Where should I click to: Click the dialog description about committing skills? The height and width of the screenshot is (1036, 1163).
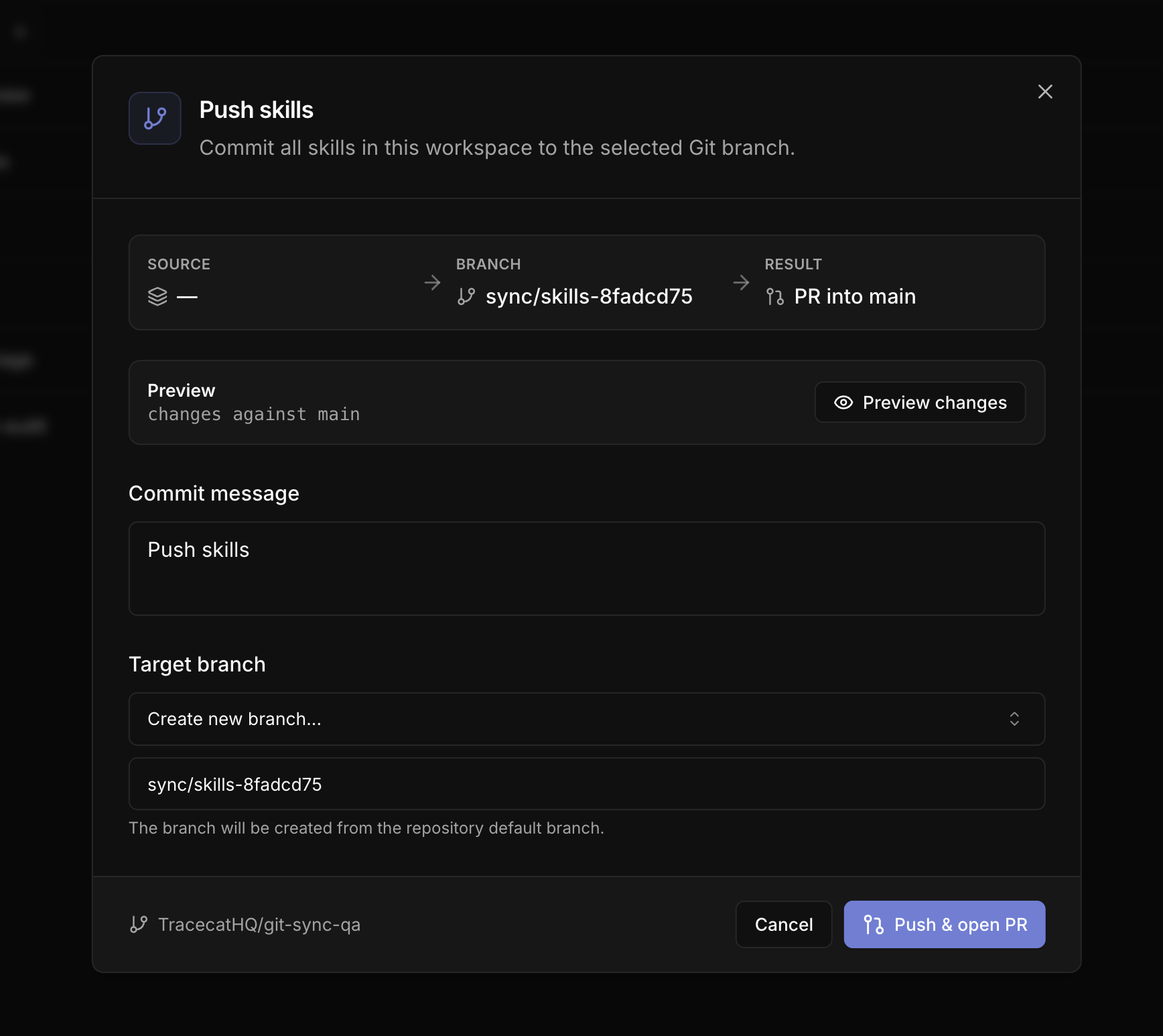tap(497, 147)
